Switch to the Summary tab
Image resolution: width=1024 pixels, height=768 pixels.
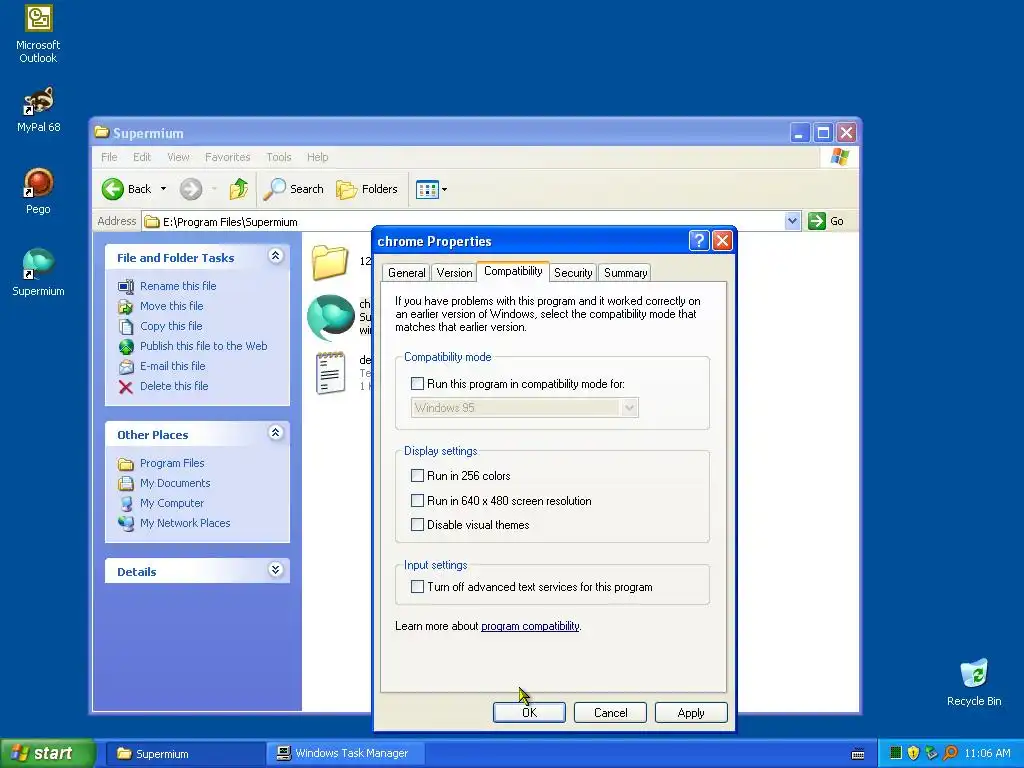pos(625,273)
